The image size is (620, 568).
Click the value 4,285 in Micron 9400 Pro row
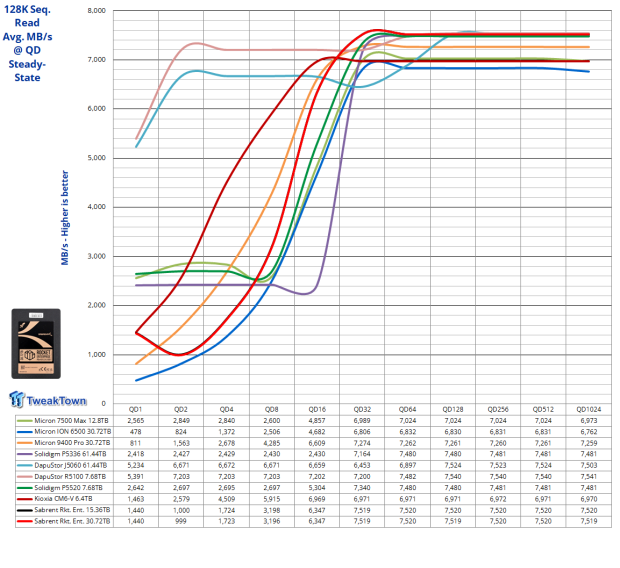coord(272,443)
